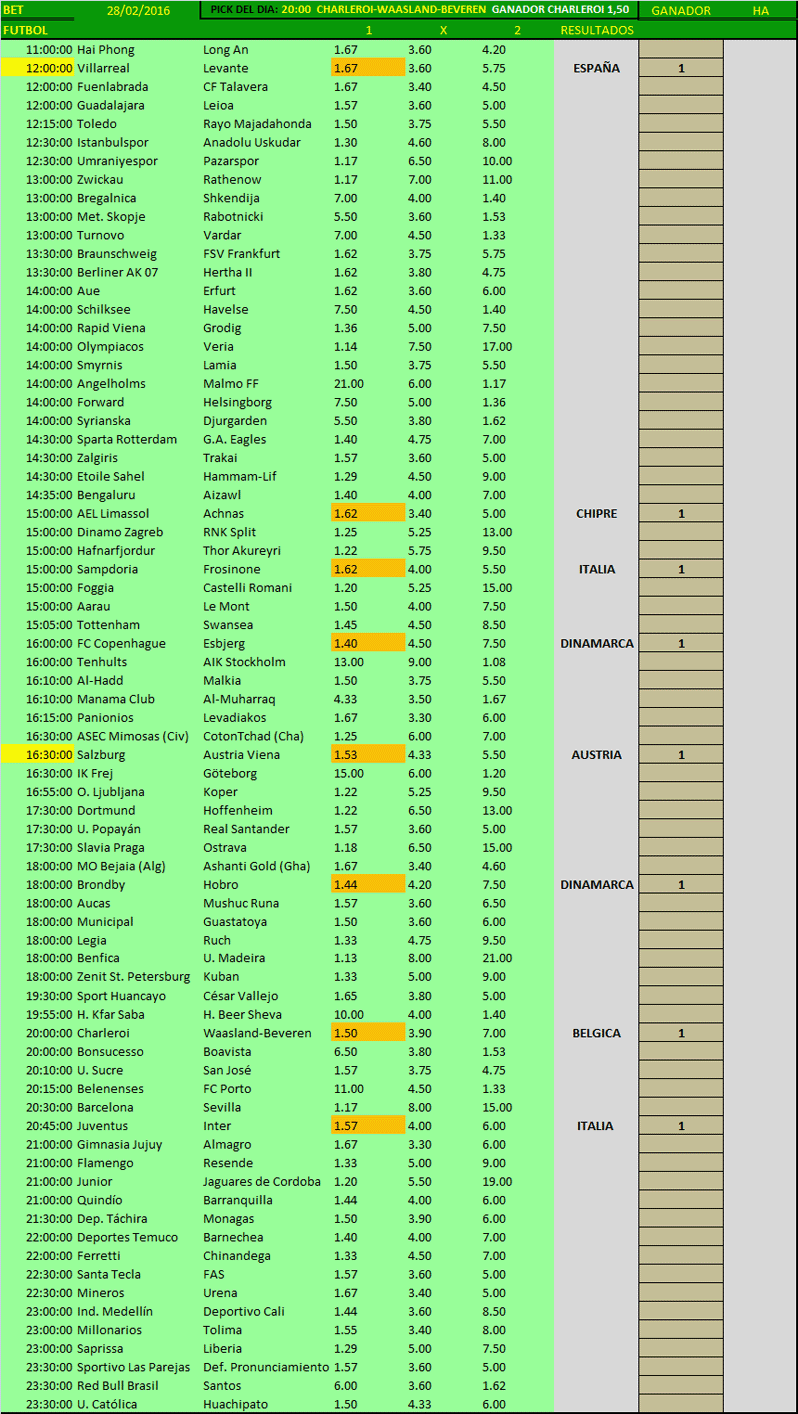Select Def. Pronunciamiento cell

tap(266, 1367)
